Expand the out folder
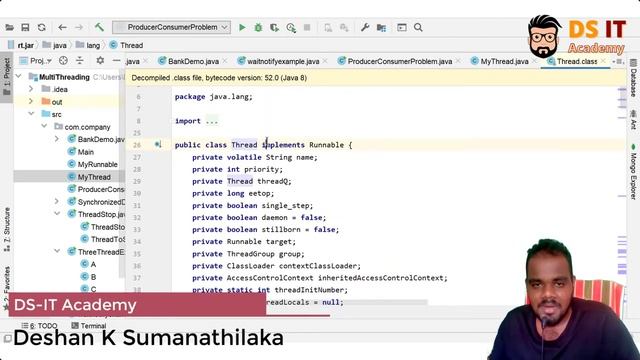 31,102
